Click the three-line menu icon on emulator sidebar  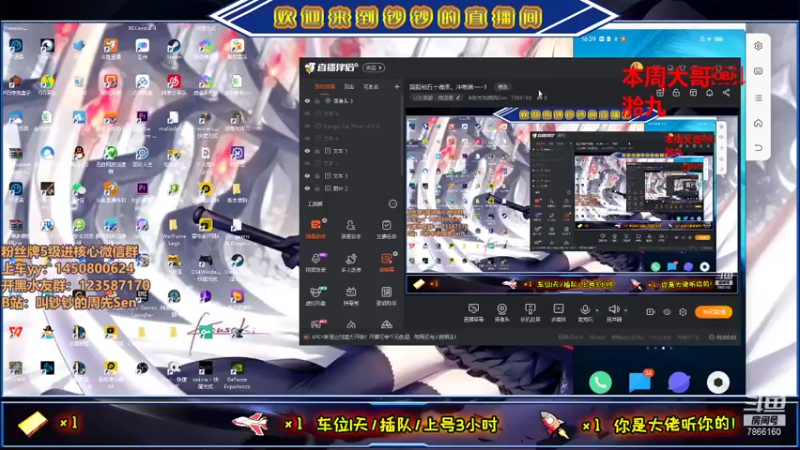pos(758,97)
